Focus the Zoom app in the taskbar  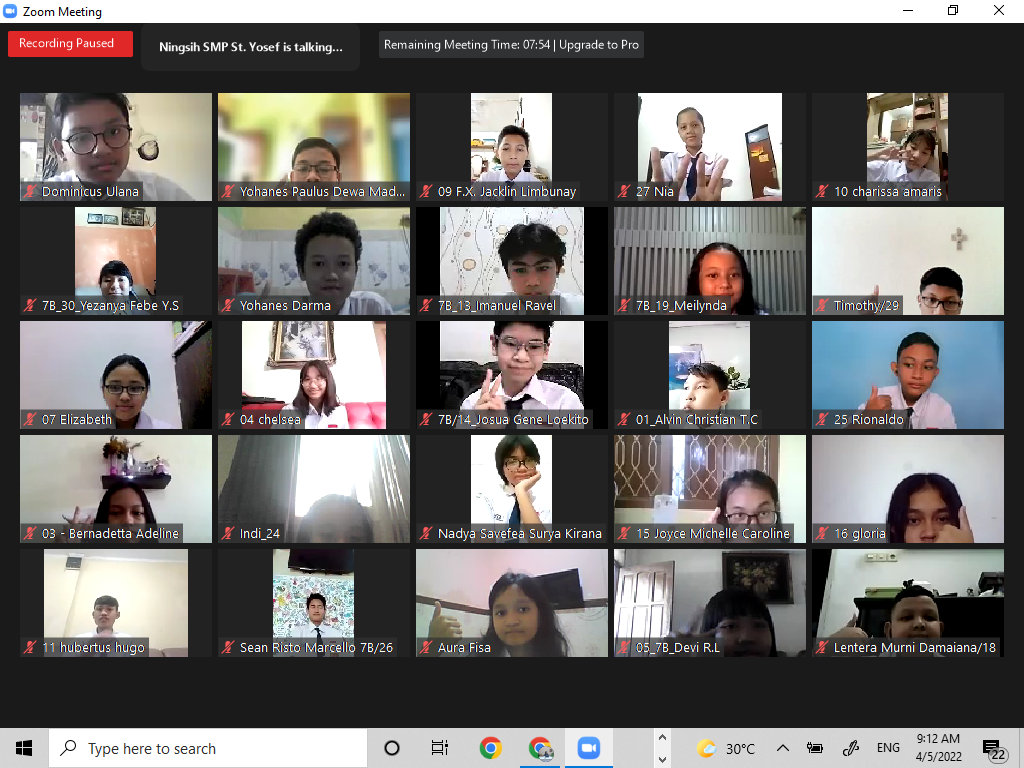(x=588, y=748)
